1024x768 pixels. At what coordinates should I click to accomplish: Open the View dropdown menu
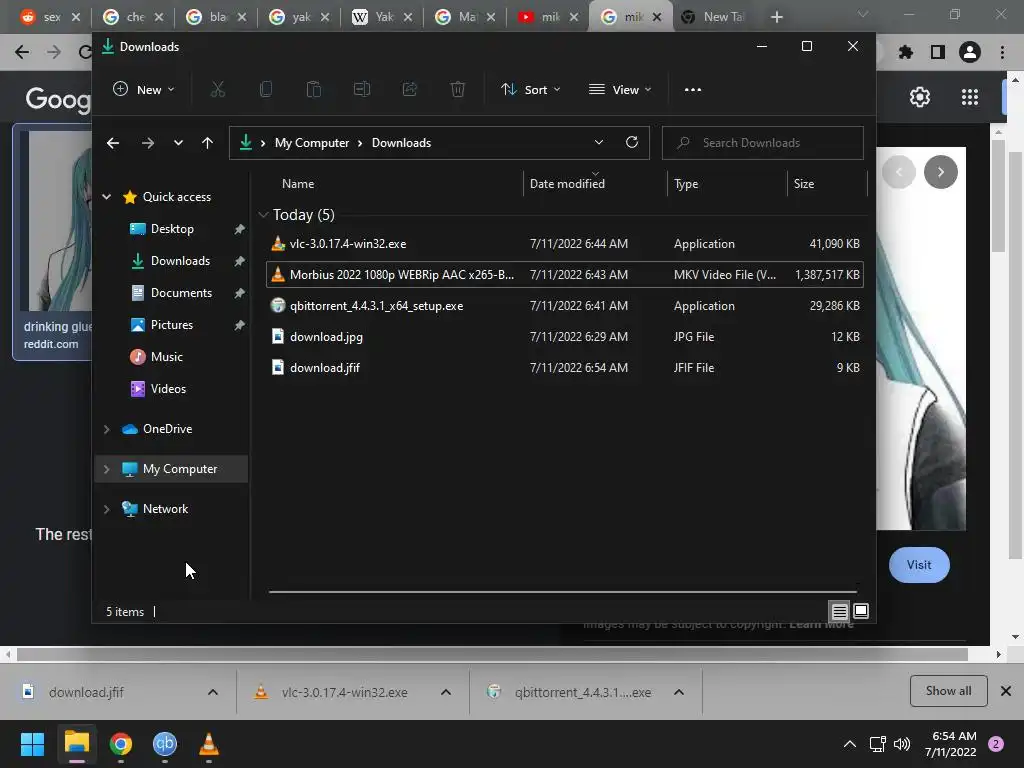click(x=620, y=89)
